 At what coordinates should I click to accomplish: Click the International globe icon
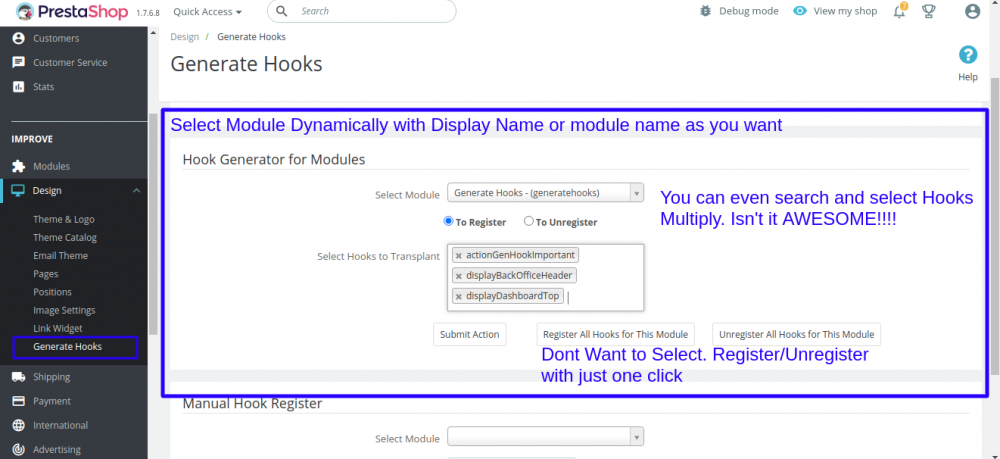(x=19, y=425)
